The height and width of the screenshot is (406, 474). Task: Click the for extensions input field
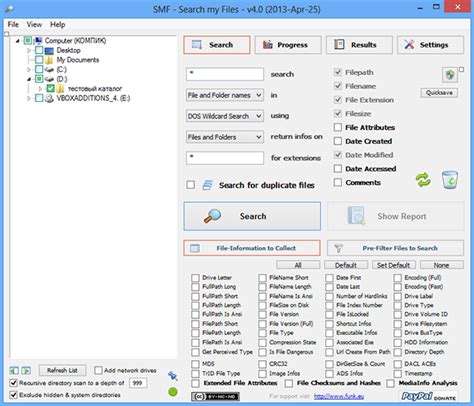point(225,158)
